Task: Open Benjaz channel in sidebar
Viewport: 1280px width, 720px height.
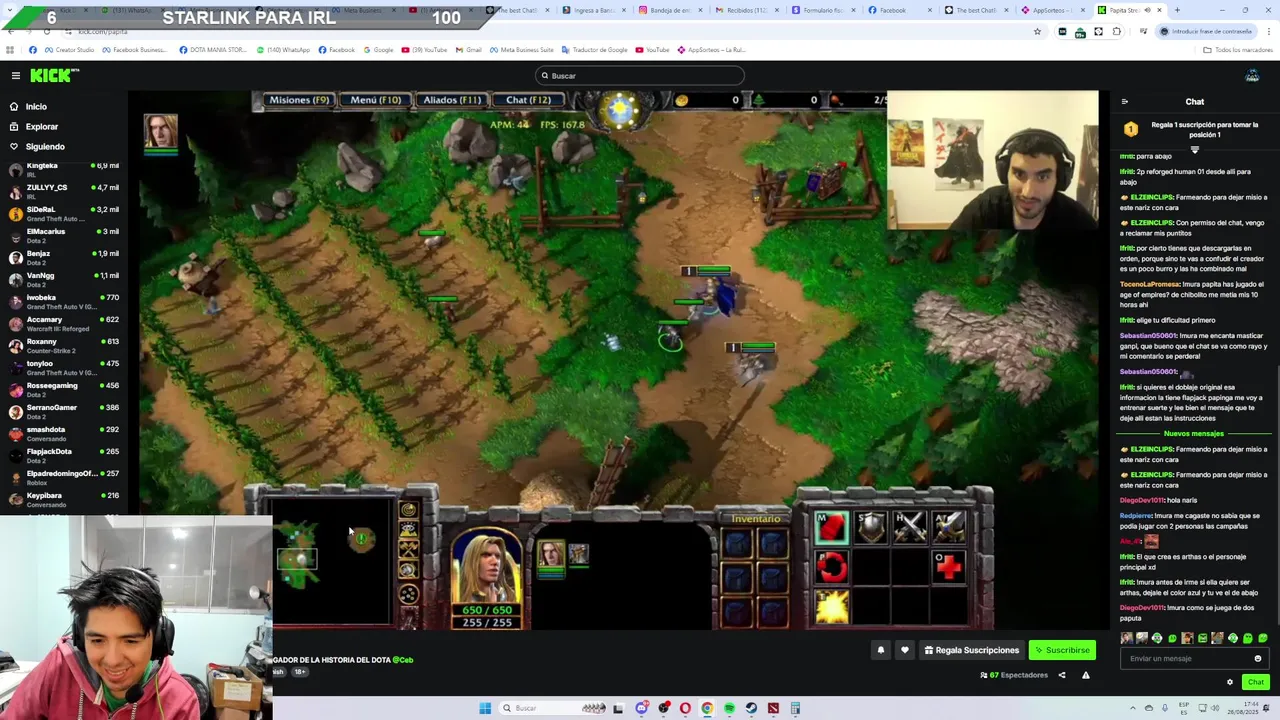Action: (64, 257)
